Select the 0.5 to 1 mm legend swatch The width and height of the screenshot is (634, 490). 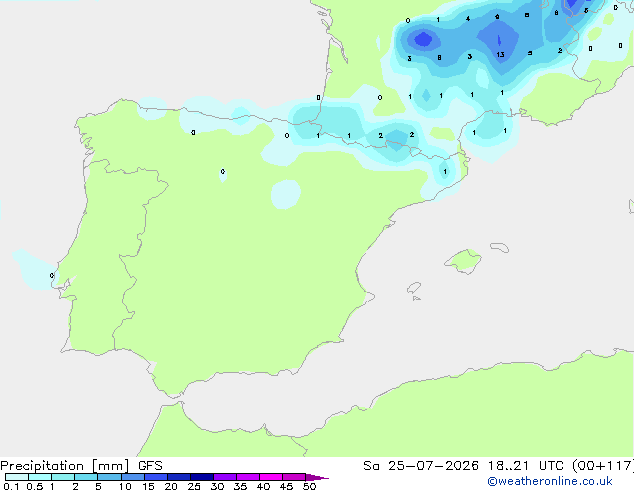tap(40, 477)
